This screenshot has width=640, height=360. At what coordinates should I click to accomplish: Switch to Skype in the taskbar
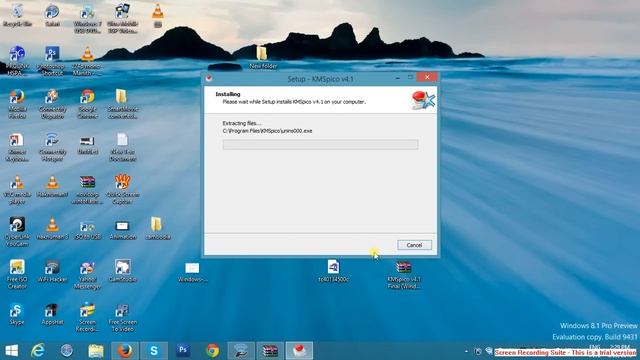[x=154, y=351]
